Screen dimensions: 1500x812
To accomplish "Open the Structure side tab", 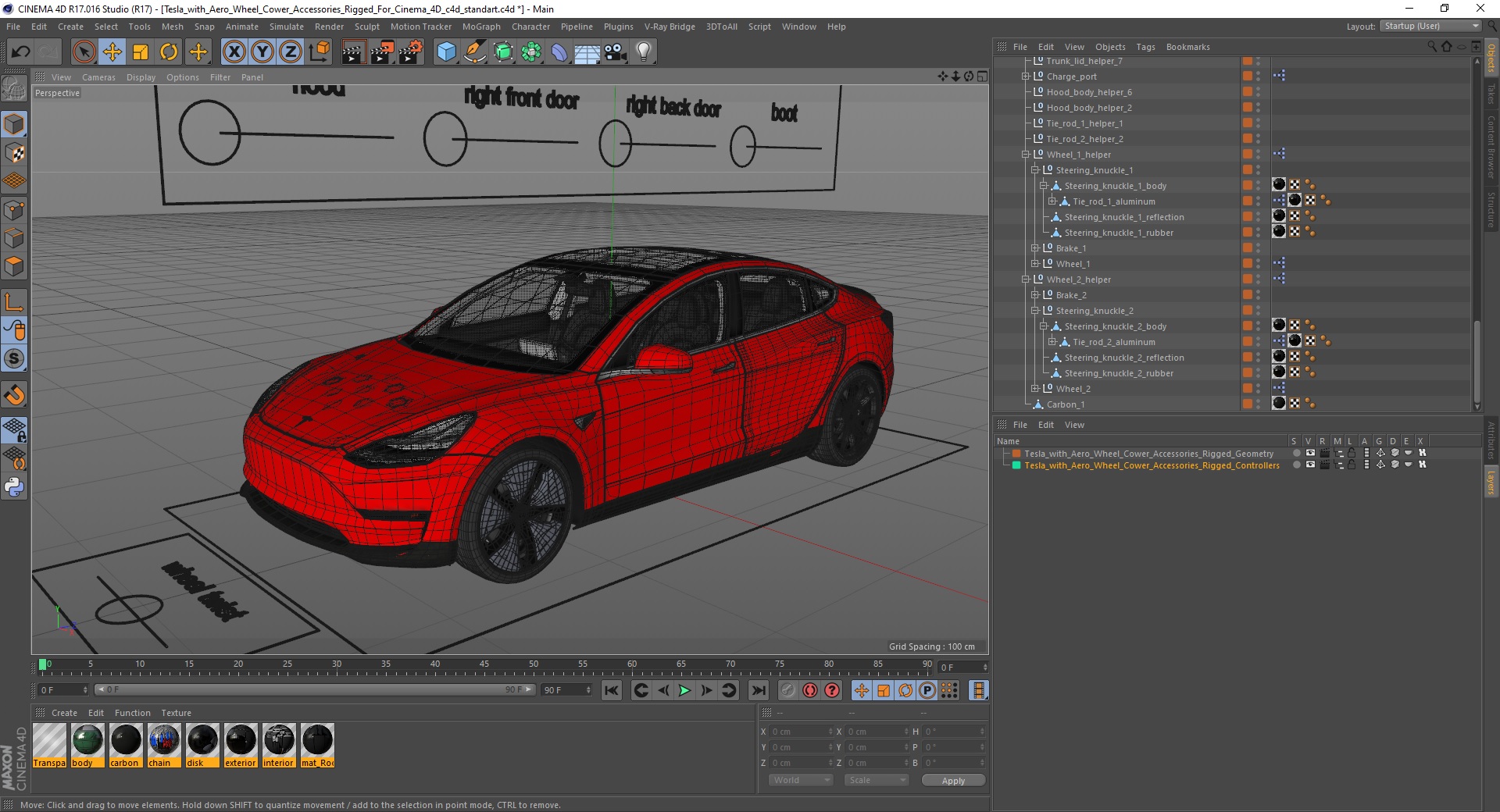I will tap(1491, 209).
